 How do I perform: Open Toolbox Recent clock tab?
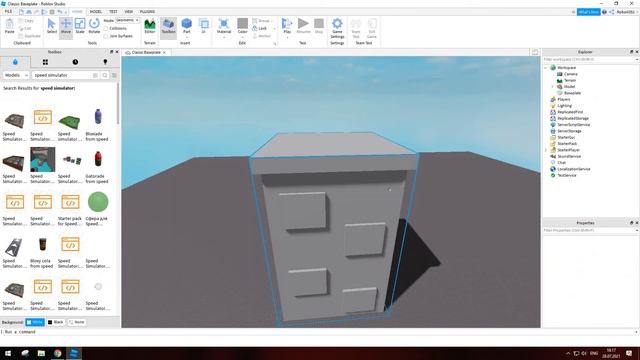click(x=75, y=62)
